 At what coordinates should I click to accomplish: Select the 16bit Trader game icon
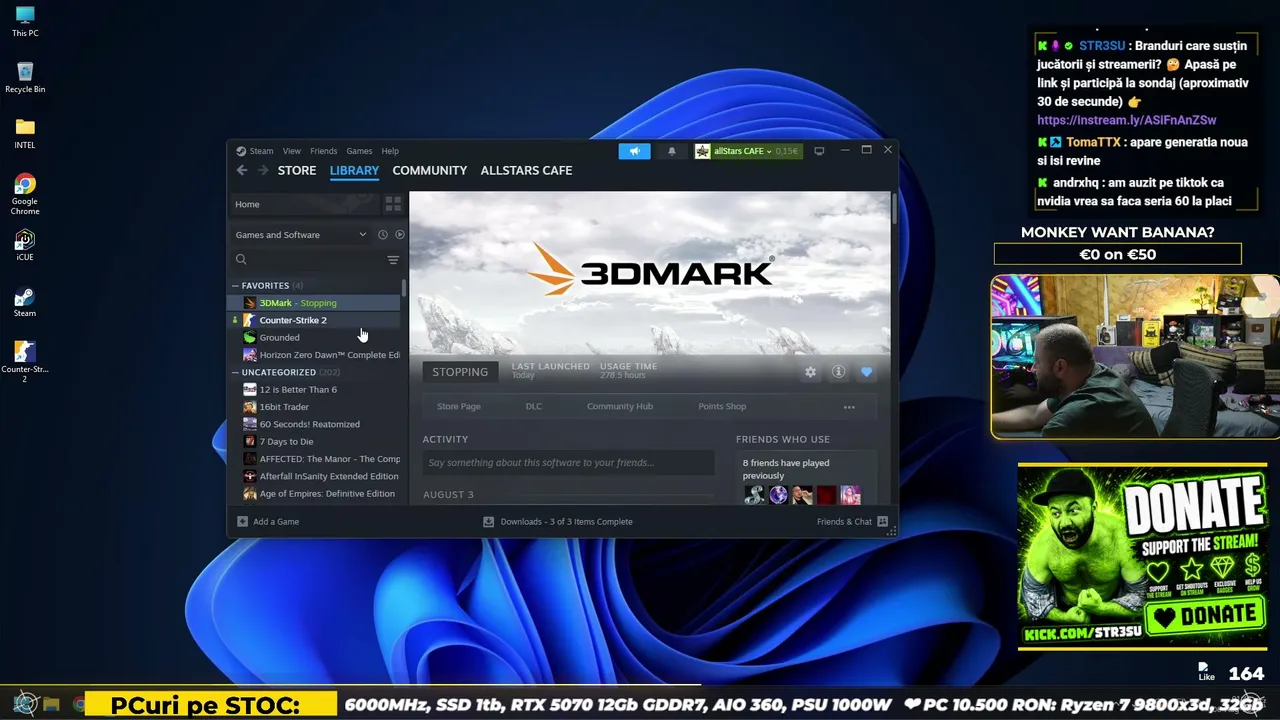pos(250,407)
